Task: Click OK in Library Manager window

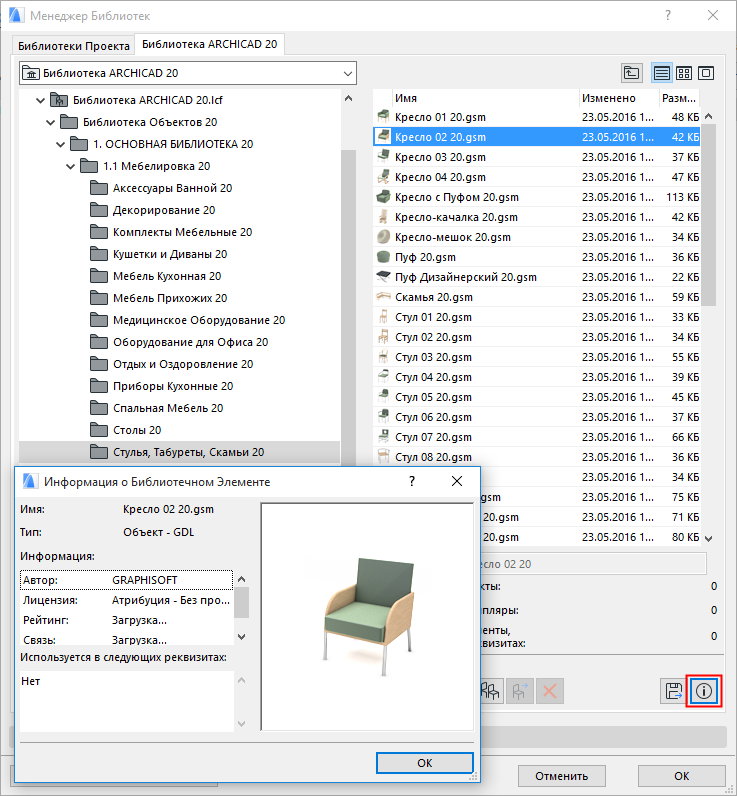Action: (681, 776)
